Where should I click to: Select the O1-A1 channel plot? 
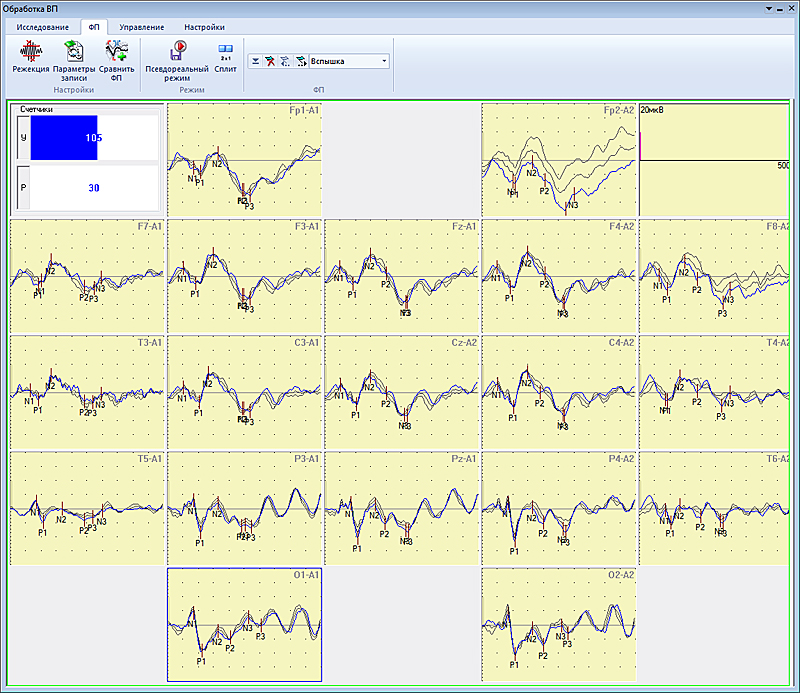coord(244,625)
